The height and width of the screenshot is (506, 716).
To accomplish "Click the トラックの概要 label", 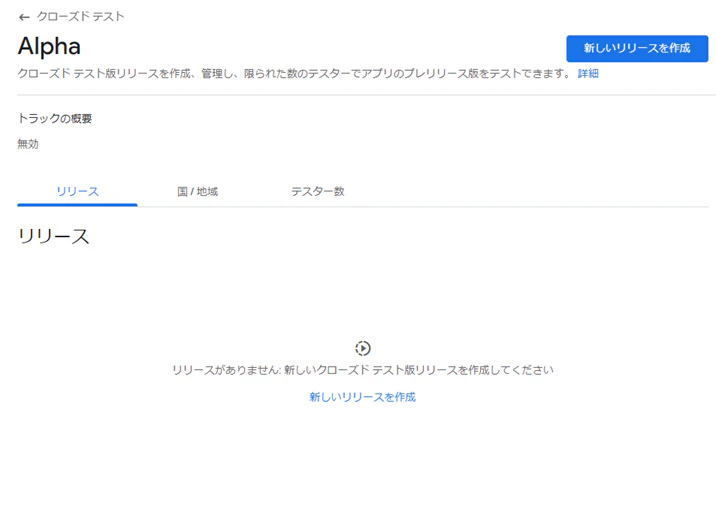I will tap(55, 119).
